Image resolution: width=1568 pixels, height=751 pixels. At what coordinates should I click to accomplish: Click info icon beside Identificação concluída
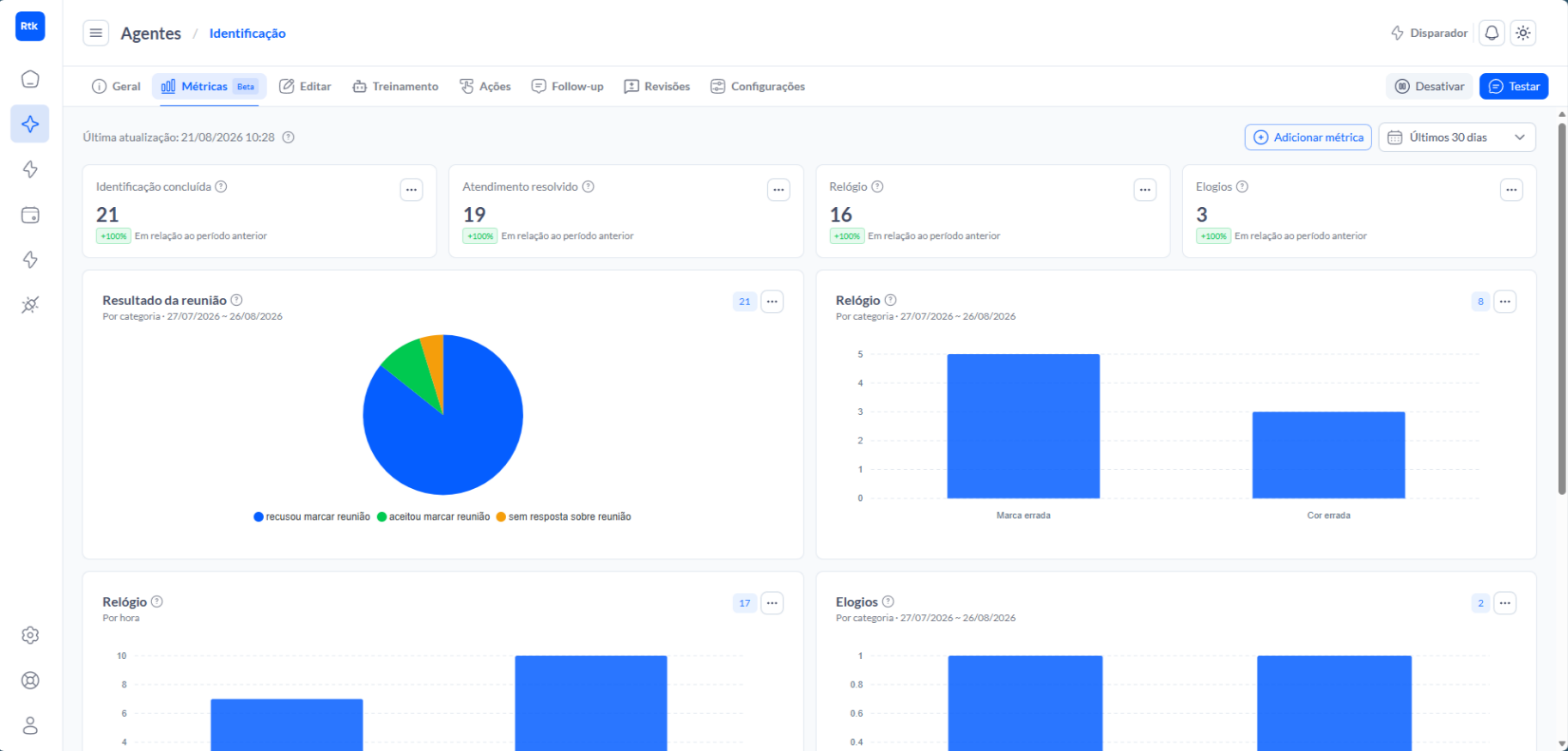(221, 186)
